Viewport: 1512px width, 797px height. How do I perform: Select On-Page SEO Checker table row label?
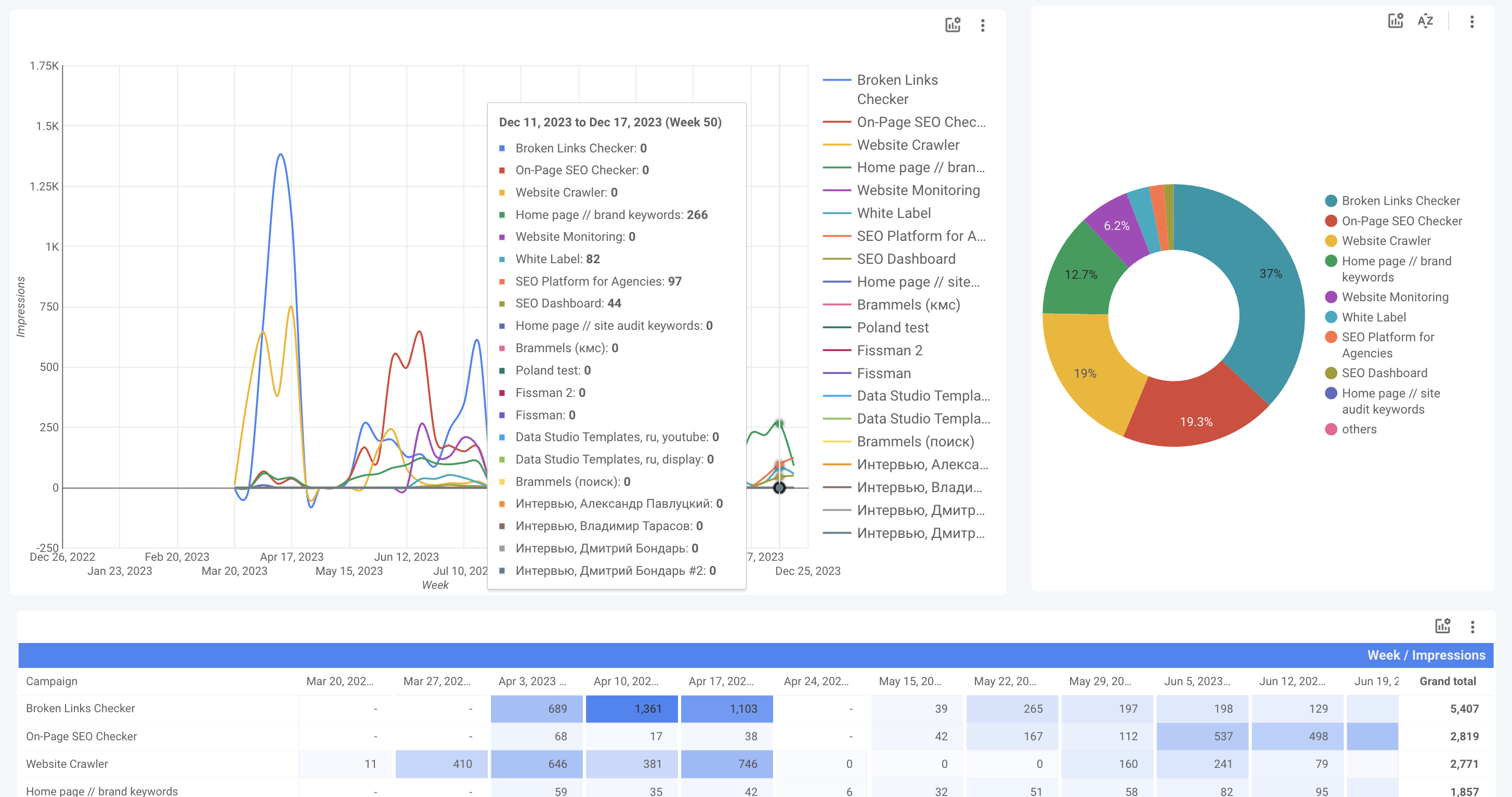[81, 737]
